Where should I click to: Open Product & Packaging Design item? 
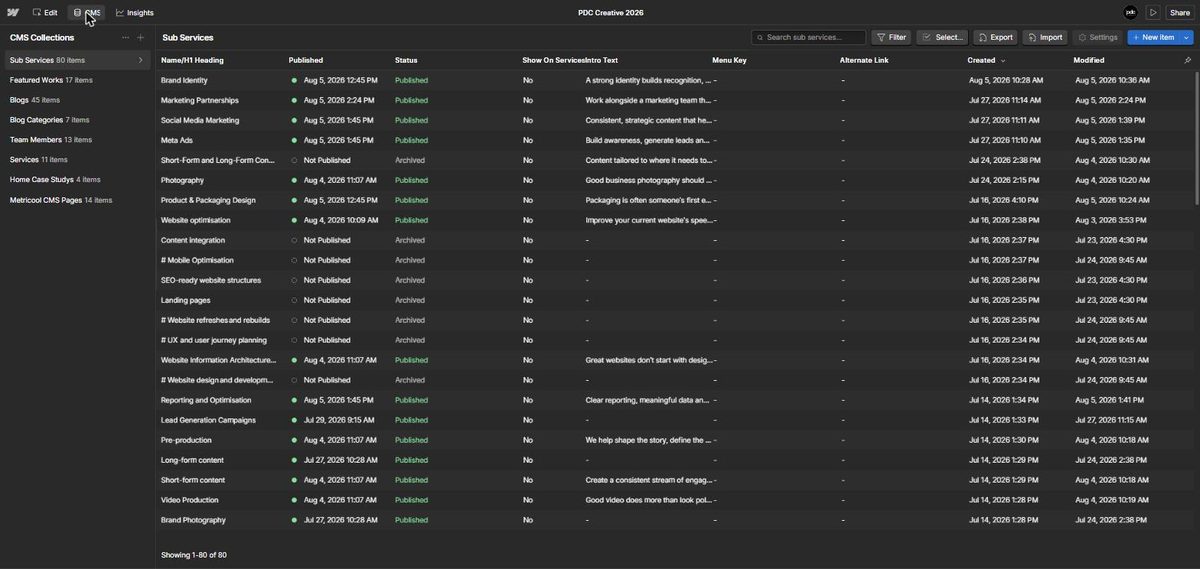click(208, 200)
